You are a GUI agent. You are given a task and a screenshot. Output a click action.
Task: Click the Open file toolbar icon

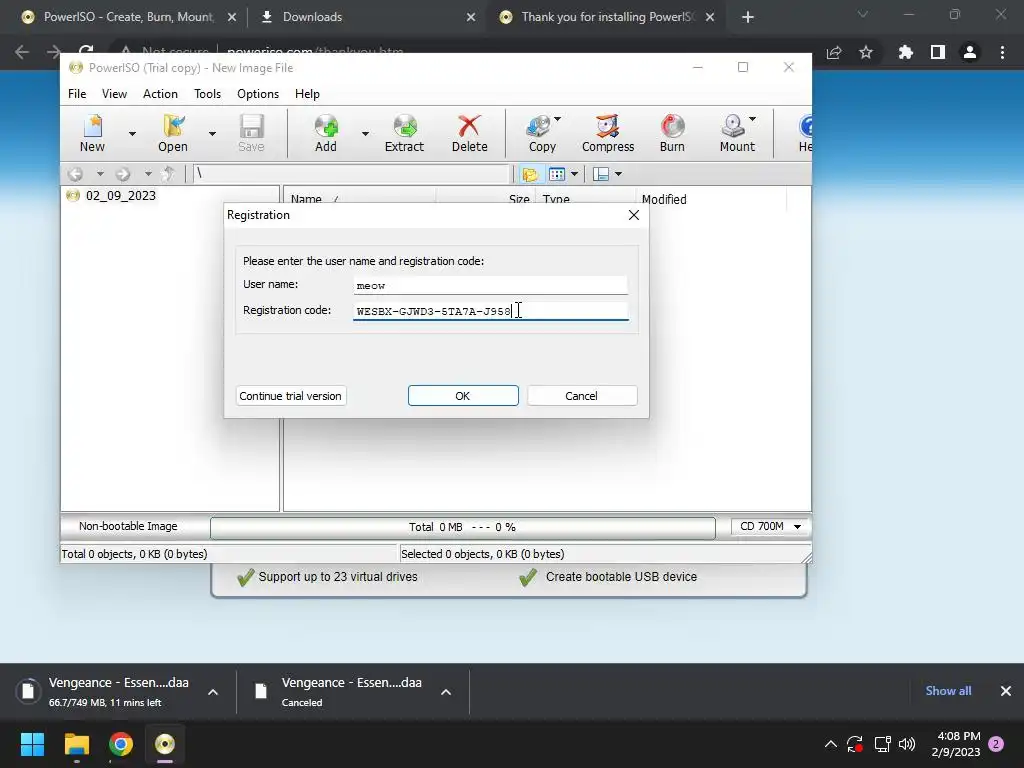tap(173, 134)
